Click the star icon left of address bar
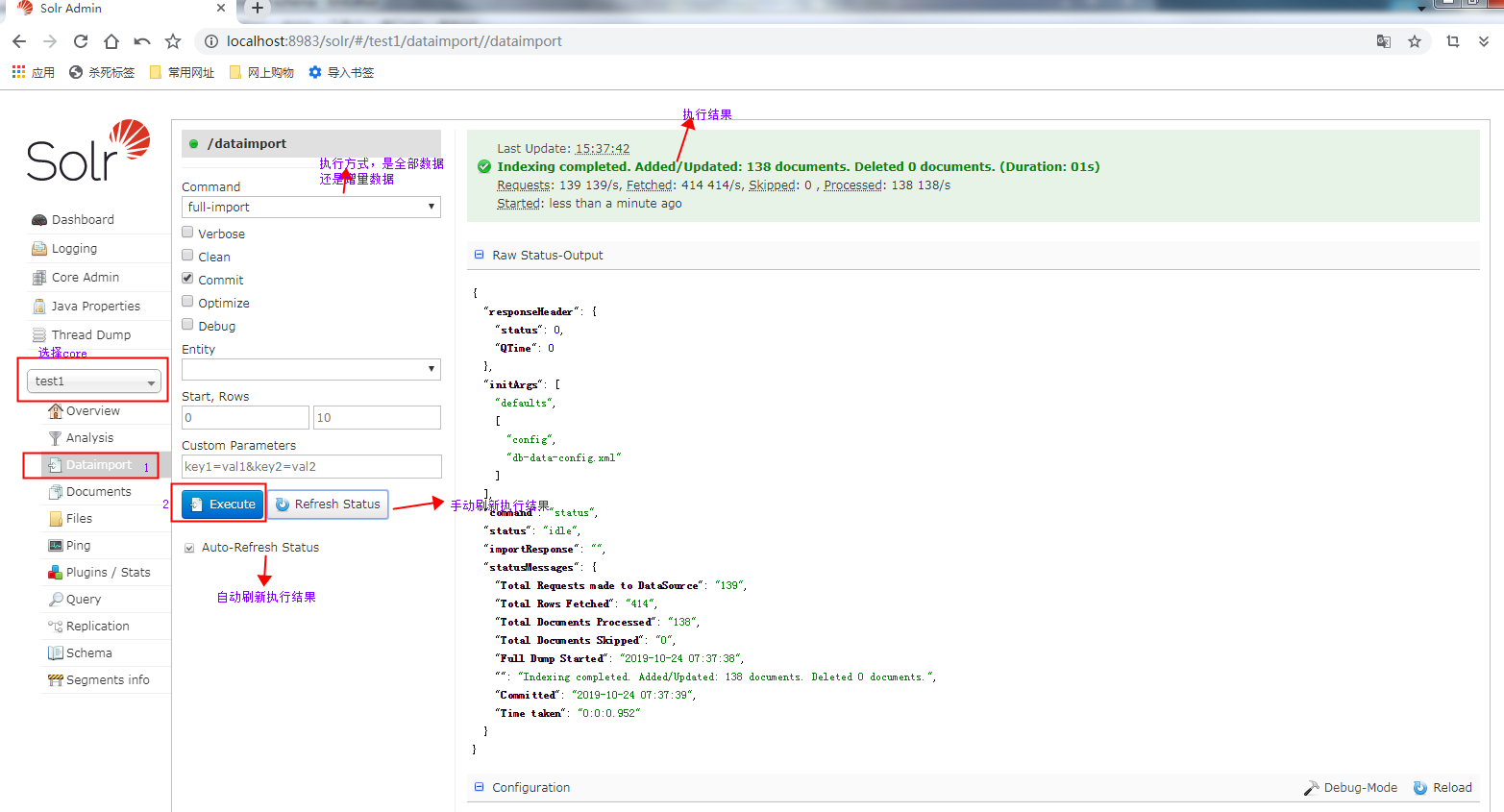 173,41
